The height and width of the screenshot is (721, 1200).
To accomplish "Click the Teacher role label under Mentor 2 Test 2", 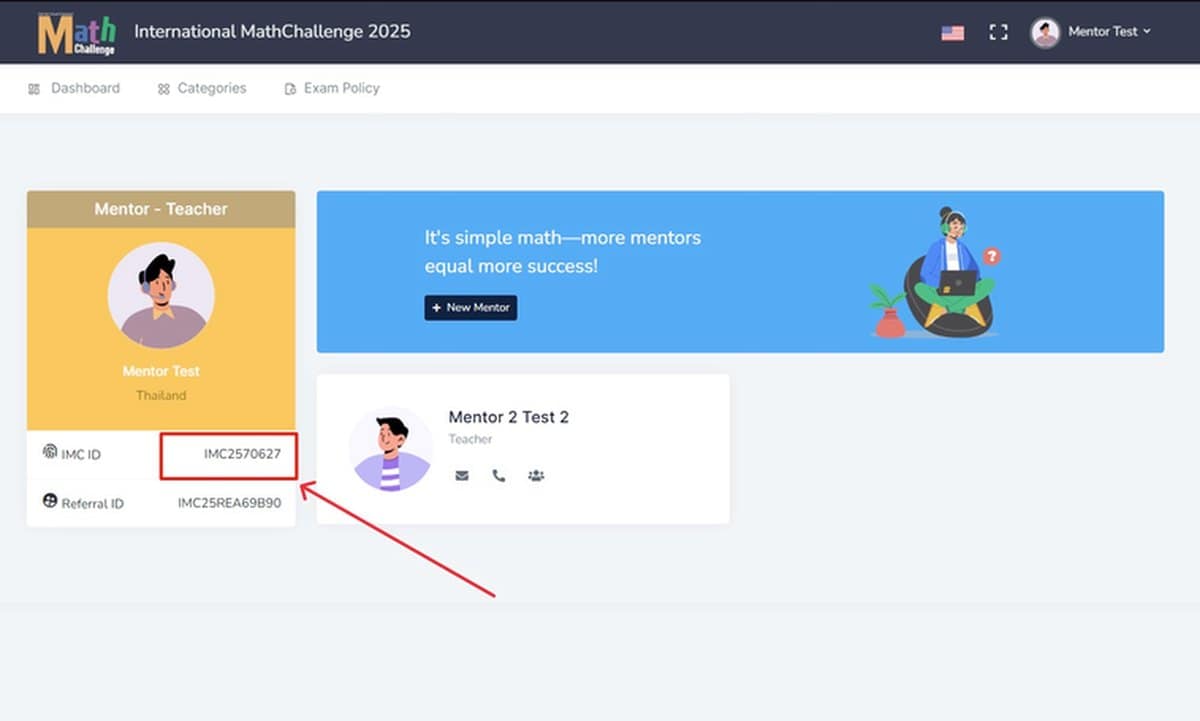I will [x=470, y=439].
